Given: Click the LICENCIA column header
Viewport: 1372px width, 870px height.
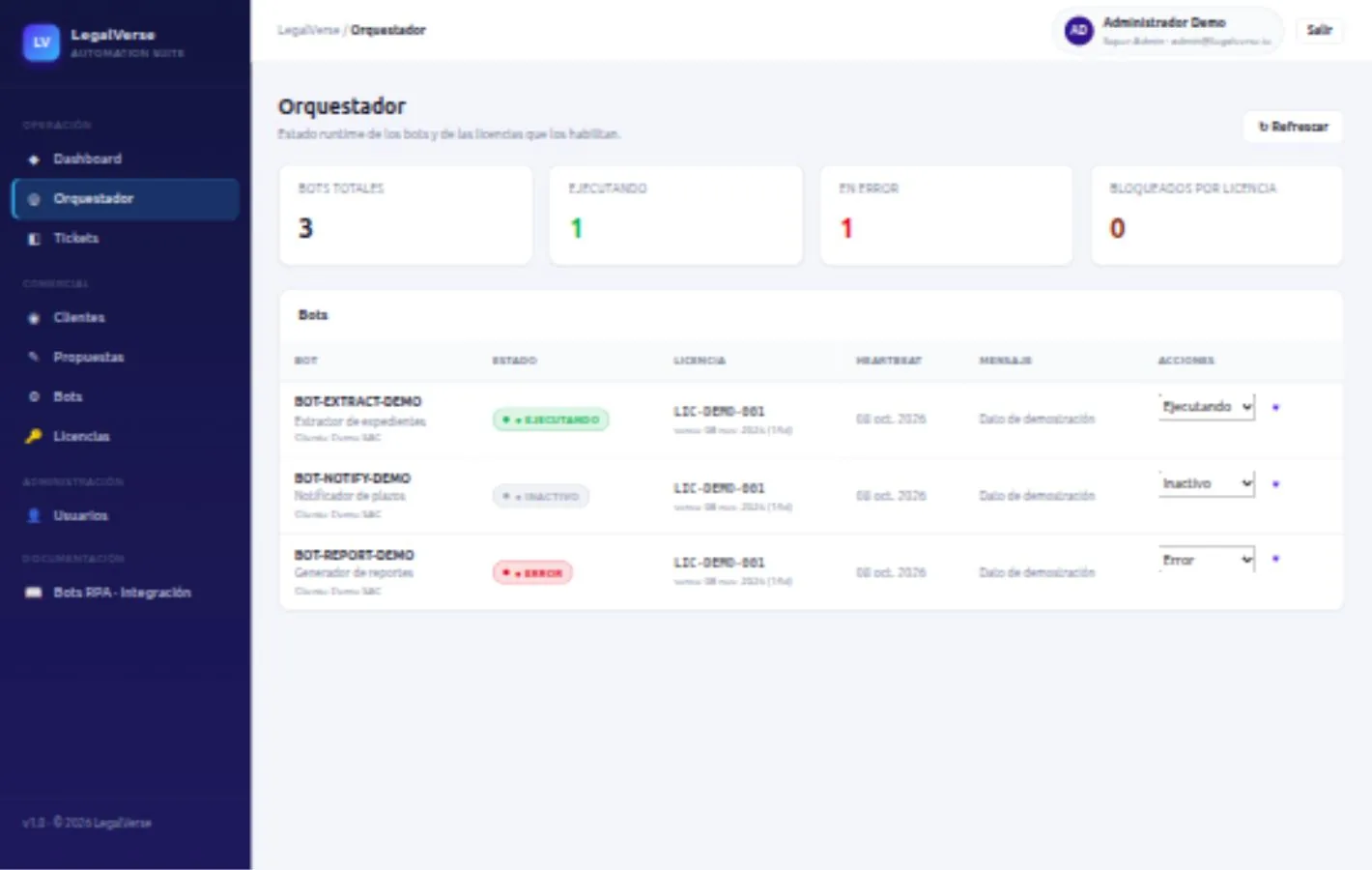Looking at the screenshot, I should point(700,361).
